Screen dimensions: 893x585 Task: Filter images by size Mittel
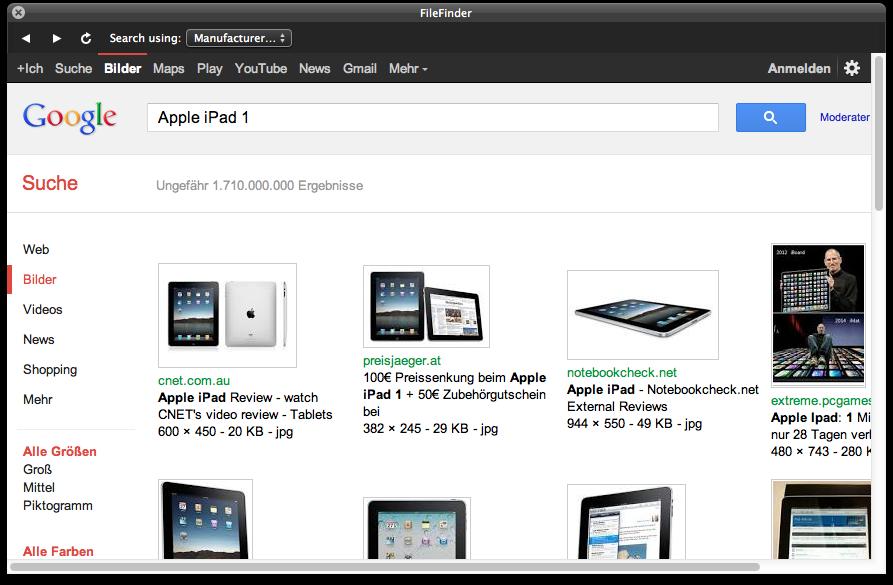39,488
